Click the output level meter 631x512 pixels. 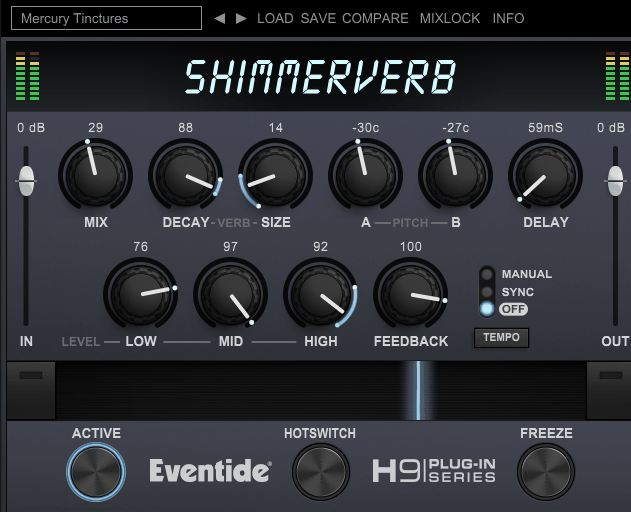[x=618, y=76]
